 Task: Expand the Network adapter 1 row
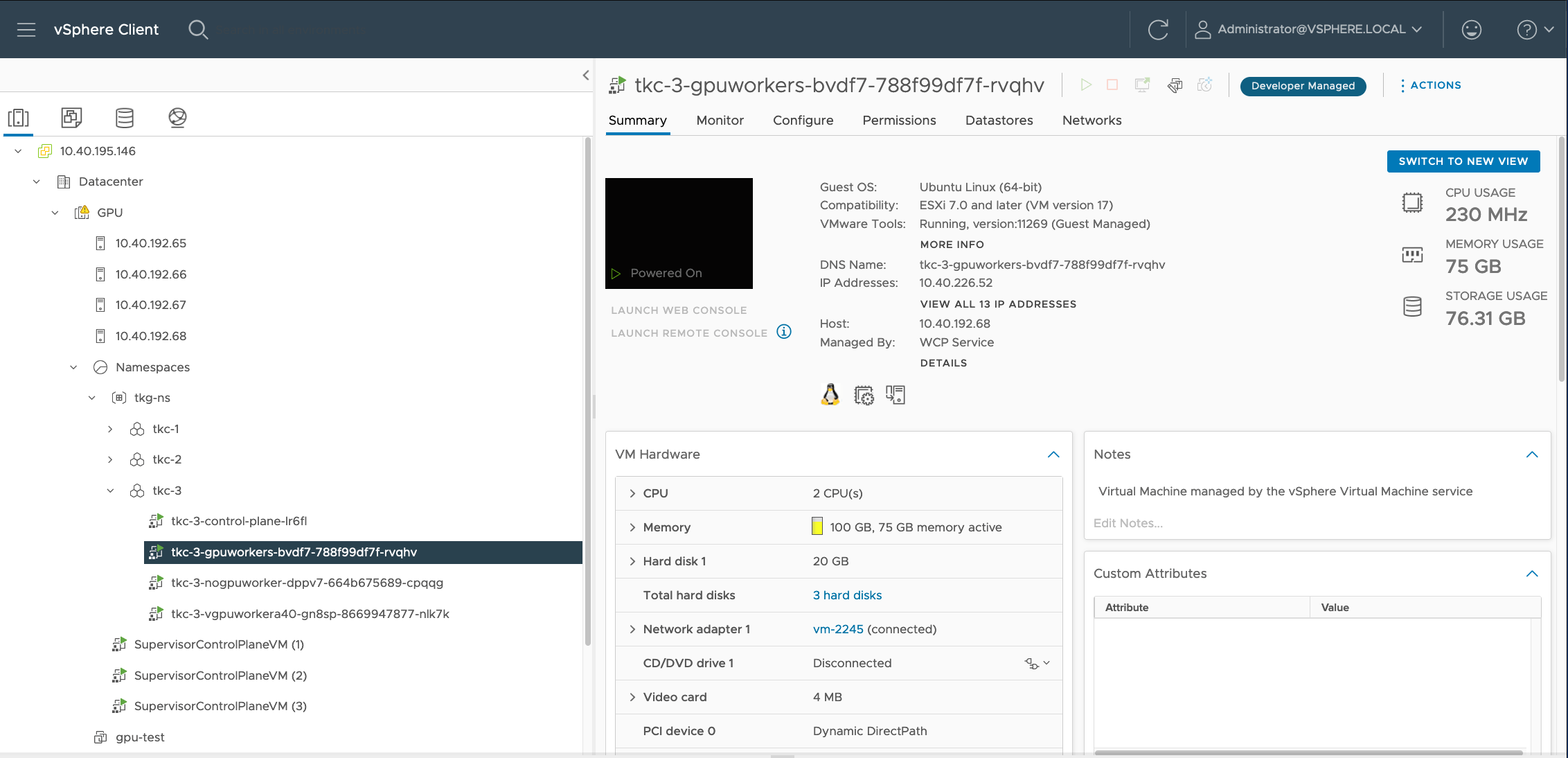tap(632, 629)
